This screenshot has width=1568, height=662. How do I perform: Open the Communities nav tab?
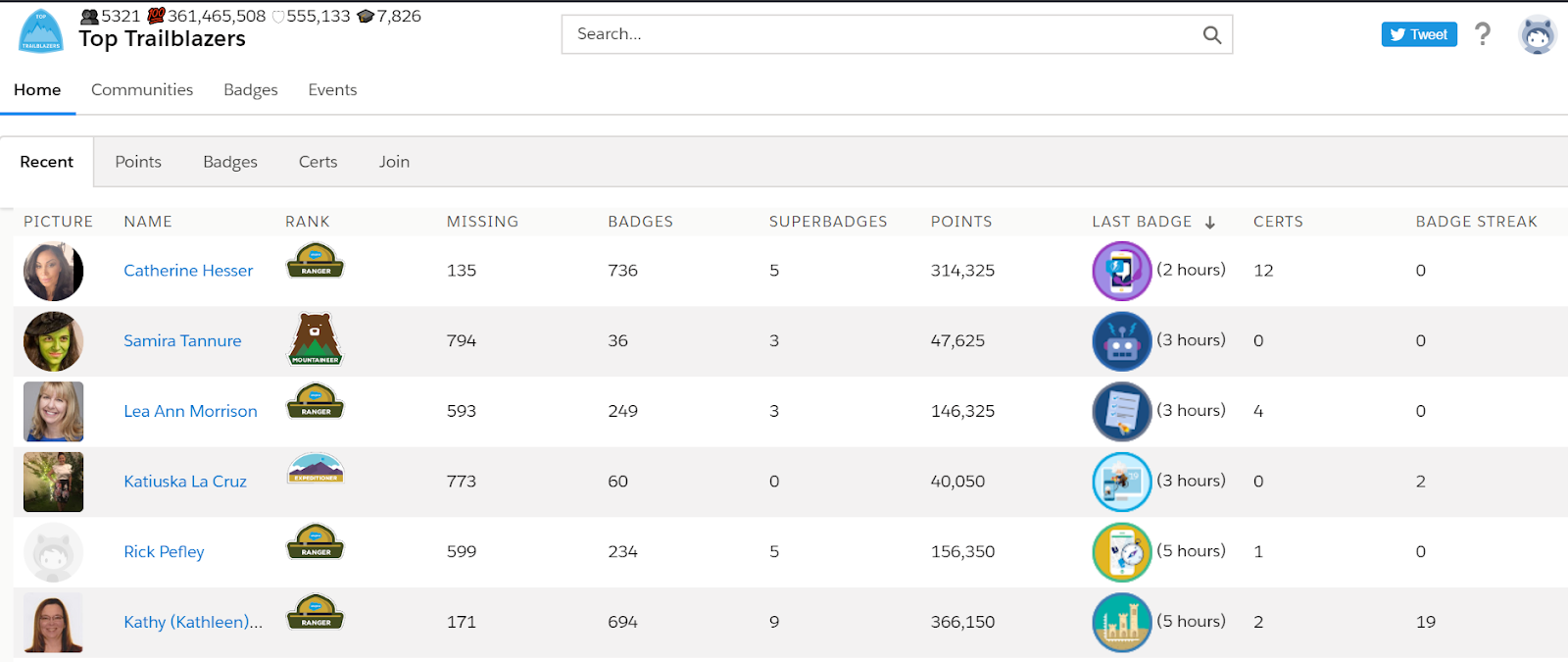[x=142, y=90]
